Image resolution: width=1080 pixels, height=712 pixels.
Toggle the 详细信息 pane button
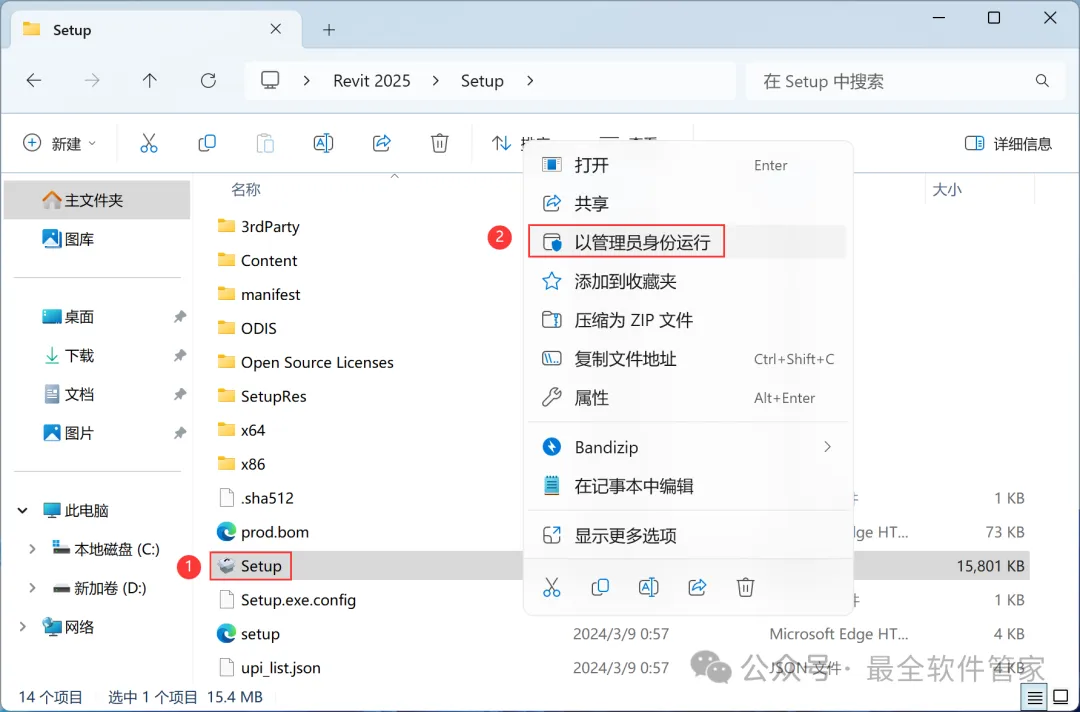click(1008, 143)
